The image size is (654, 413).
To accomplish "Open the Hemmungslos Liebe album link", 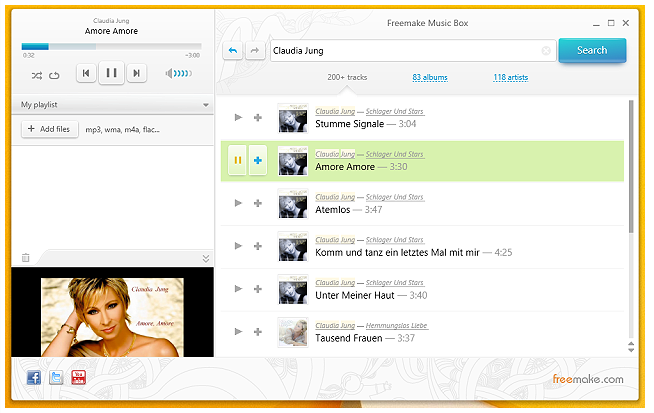I will (397, 325).
